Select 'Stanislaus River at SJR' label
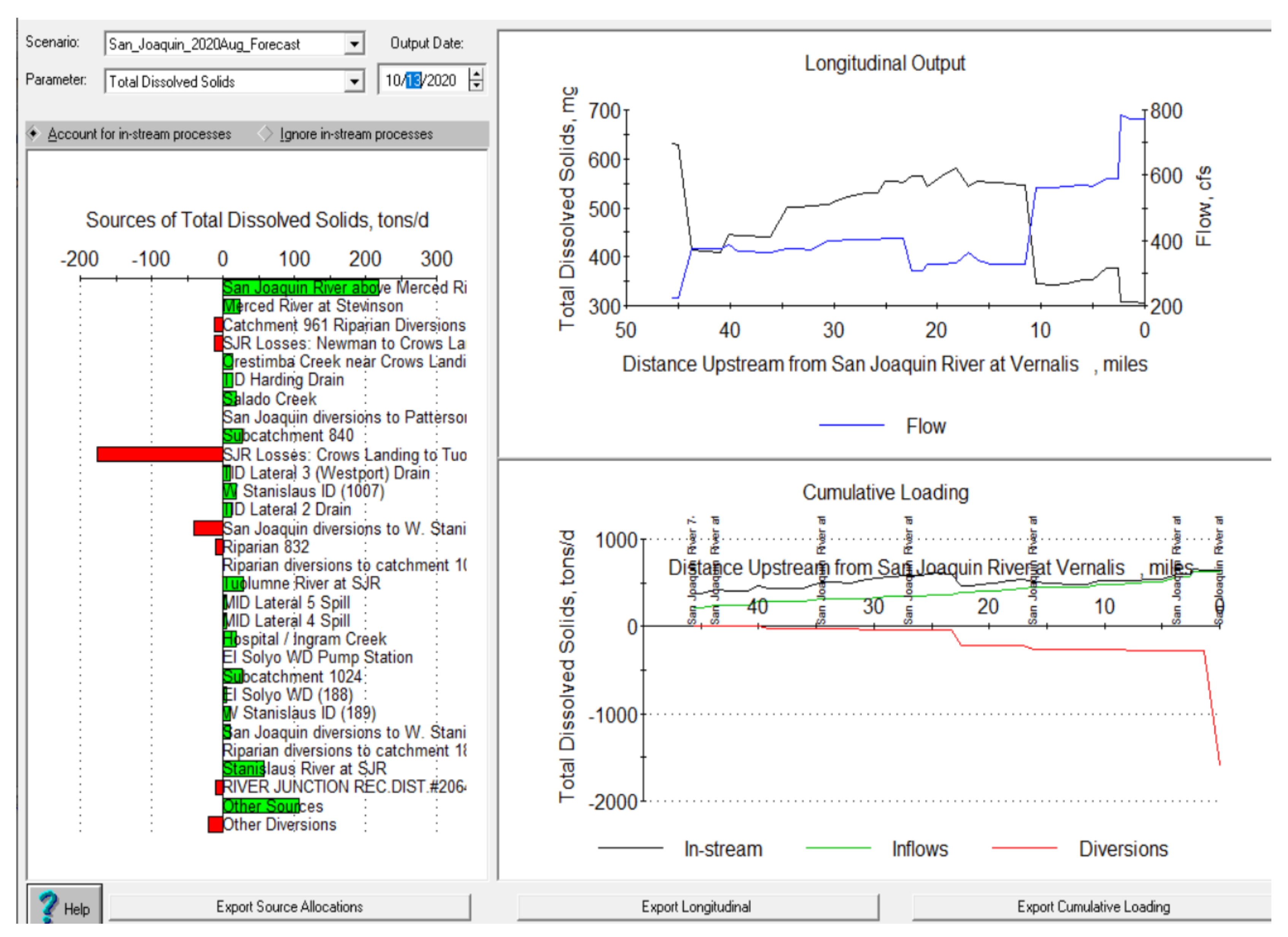 tap(305, 769)
